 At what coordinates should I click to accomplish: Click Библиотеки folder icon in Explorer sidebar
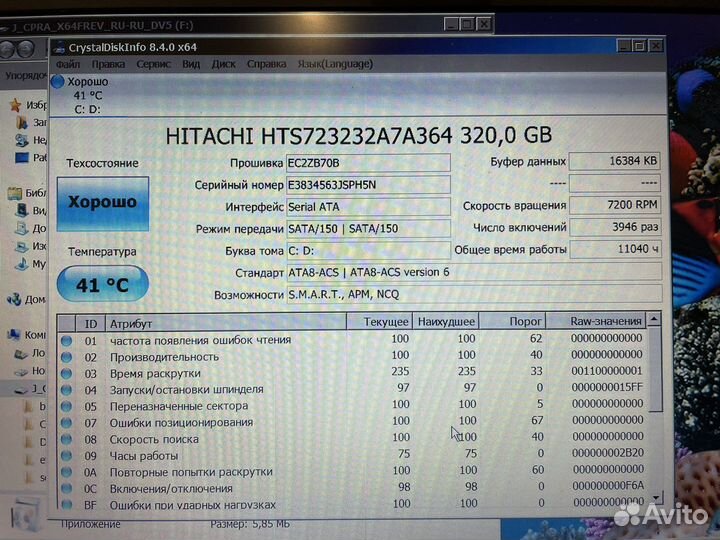15,193
